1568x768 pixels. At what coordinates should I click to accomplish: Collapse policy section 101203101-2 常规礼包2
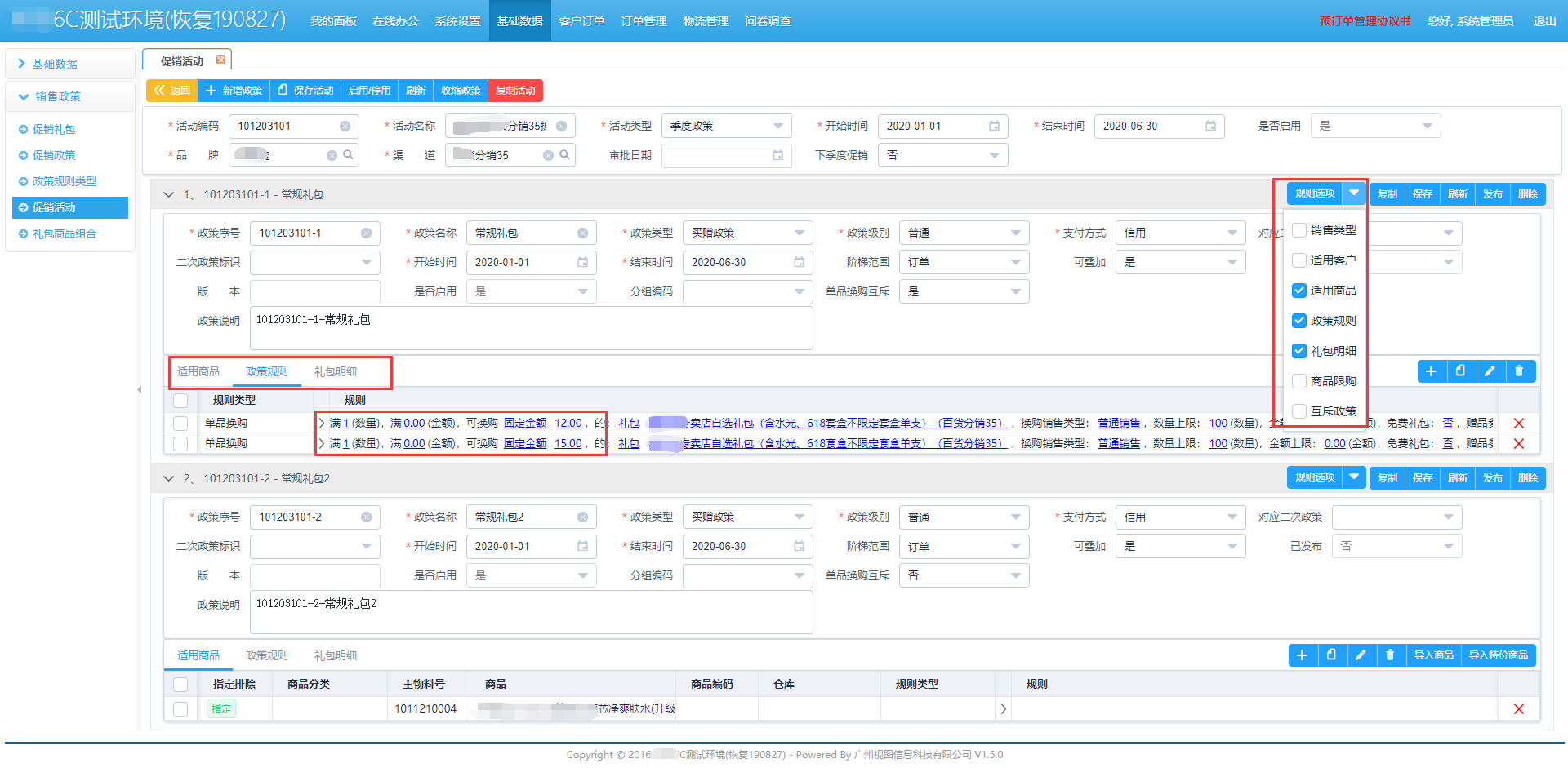click(x=168, y=478)
